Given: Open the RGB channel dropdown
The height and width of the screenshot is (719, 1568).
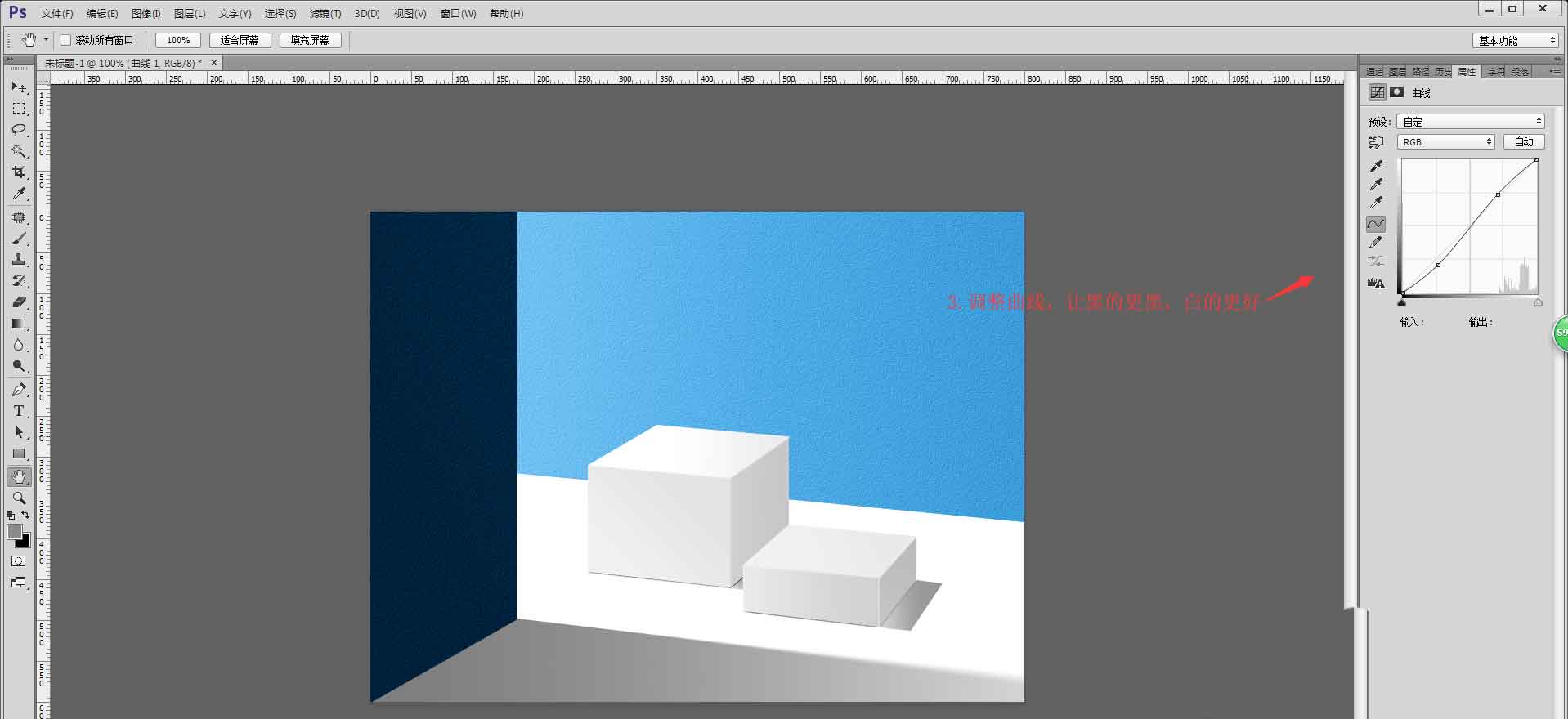Looking at the screenshot, I should point(1445,142).
